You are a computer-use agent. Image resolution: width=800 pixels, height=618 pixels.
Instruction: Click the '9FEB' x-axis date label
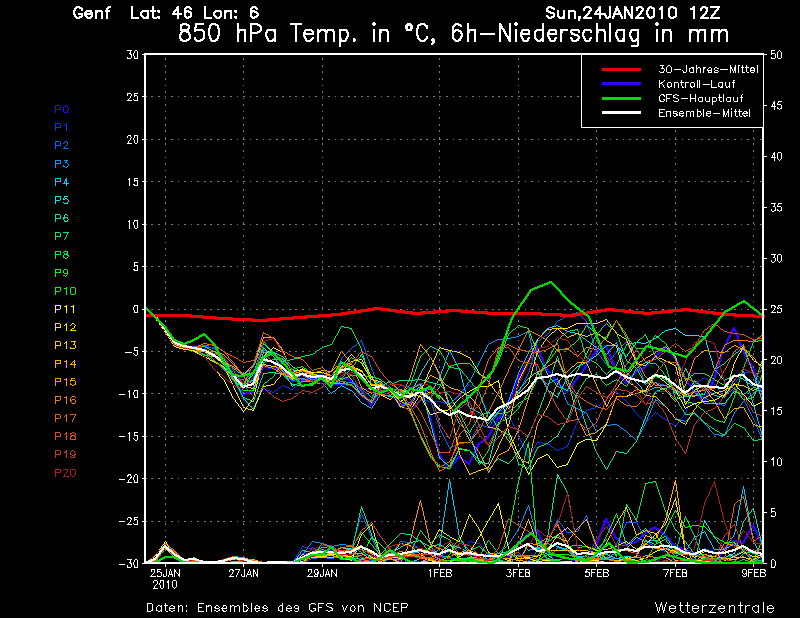[x=754, y=573]
